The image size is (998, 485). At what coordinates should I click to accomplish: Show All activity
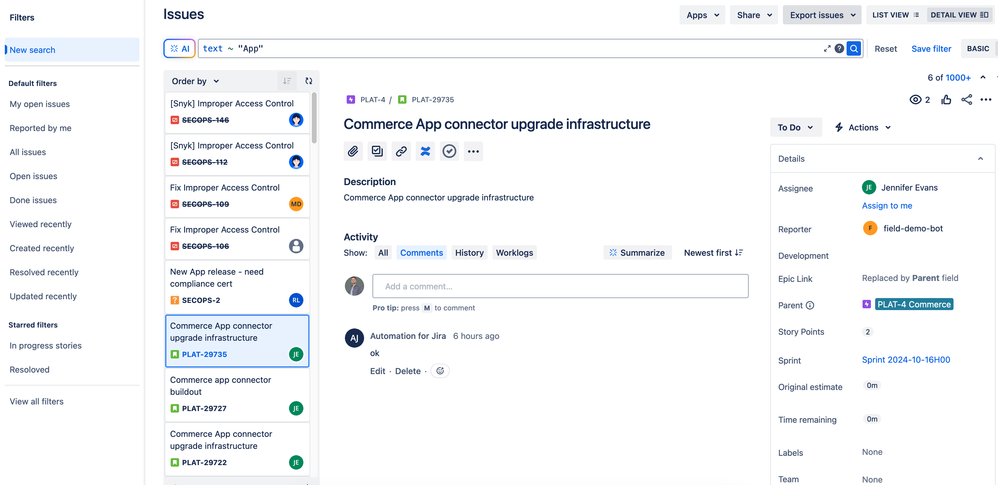383,253
